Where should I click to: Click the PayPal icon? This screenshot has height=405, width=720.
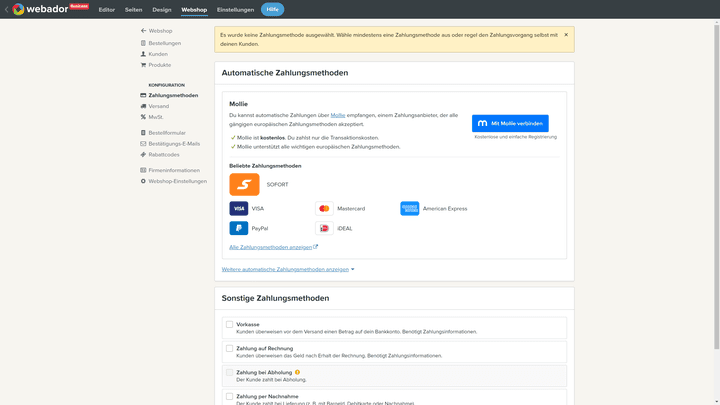(x=239, y=228)
